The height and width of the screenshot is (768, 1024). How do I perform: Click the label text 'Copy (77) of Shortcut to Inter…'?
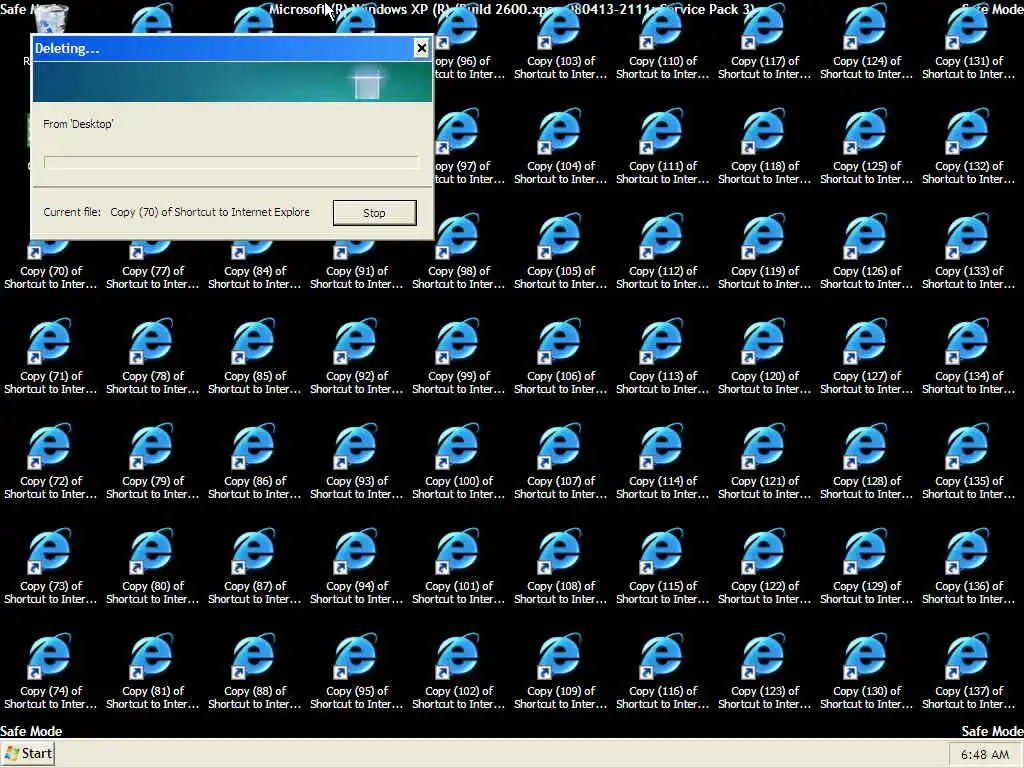152,278
